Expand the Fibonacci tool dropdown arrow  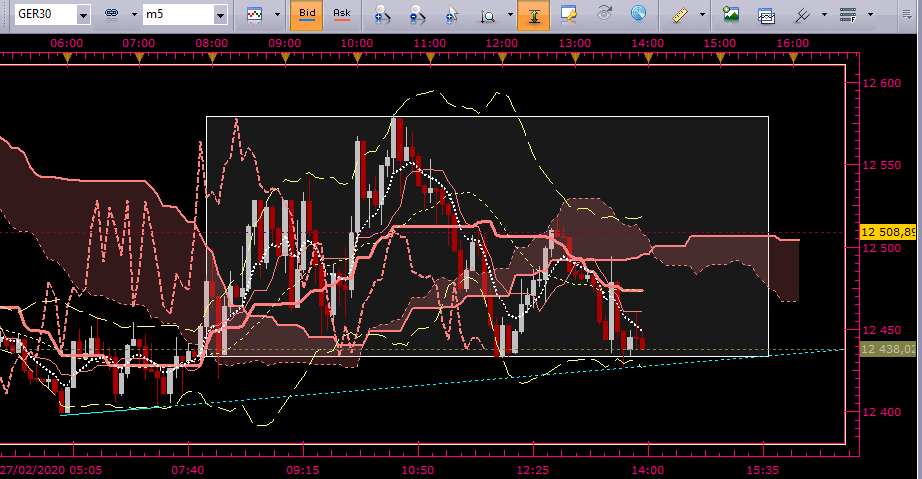tap(870, 15)
